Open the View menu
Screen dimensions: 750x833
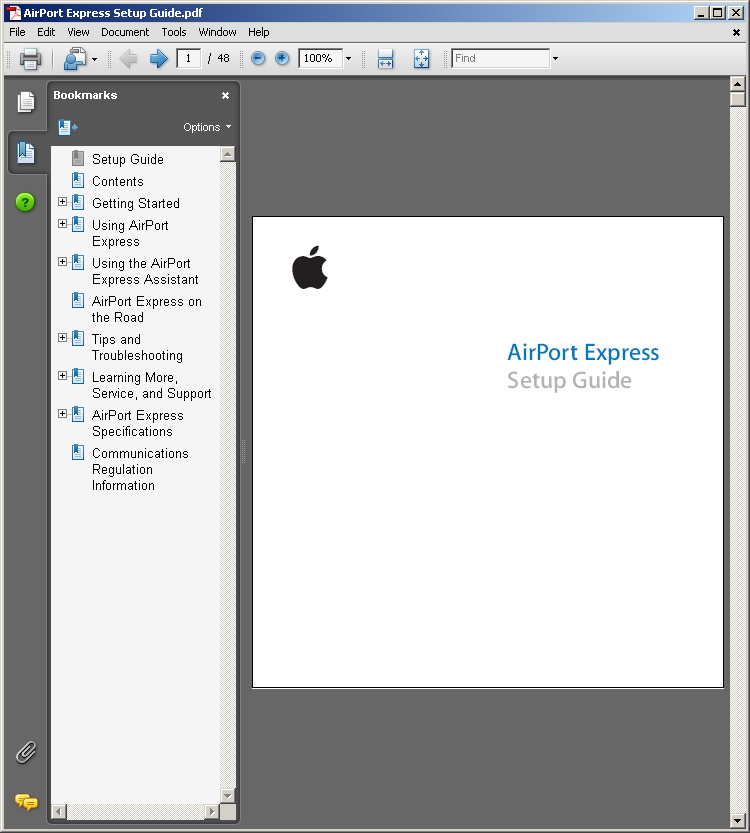(x=78, y=32)
